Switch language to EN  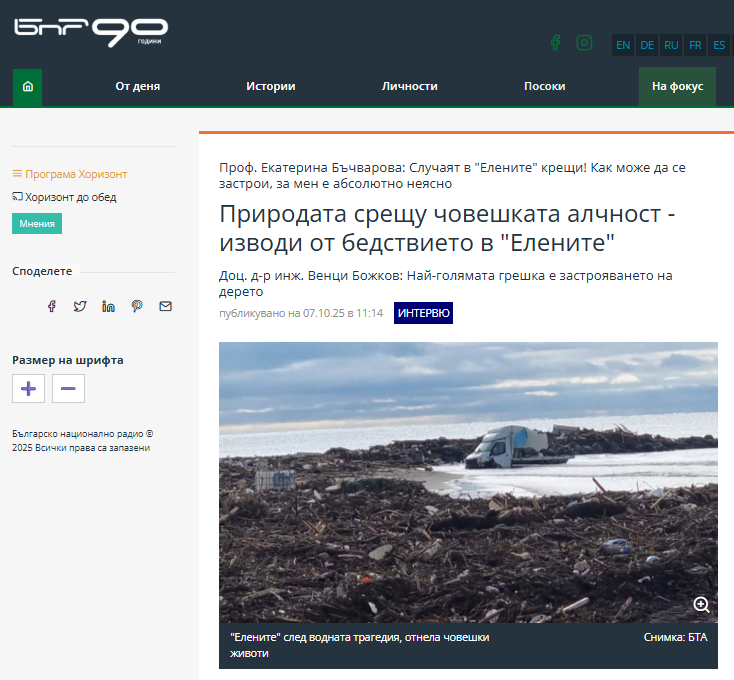[623, 45]
